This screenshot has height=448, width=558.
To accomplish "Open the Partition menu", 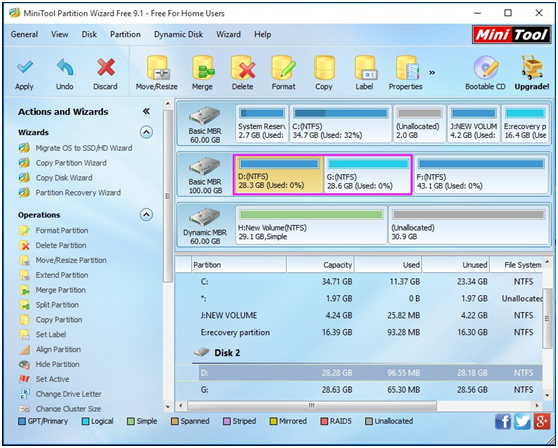I will coord(125,35).
